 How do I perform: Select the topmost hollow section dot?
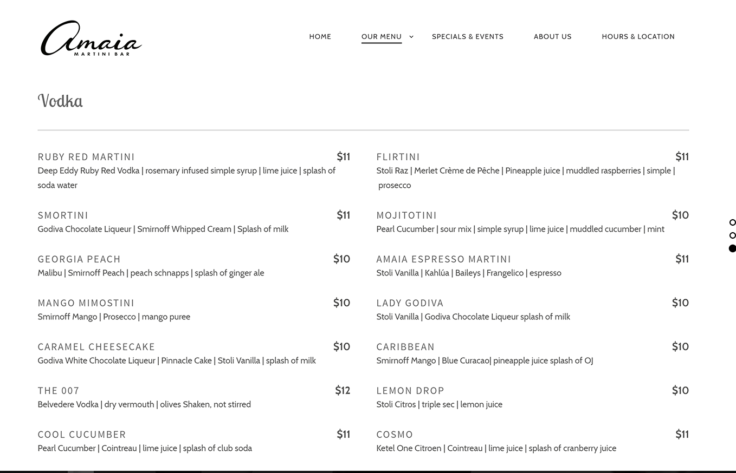(732, 222)
